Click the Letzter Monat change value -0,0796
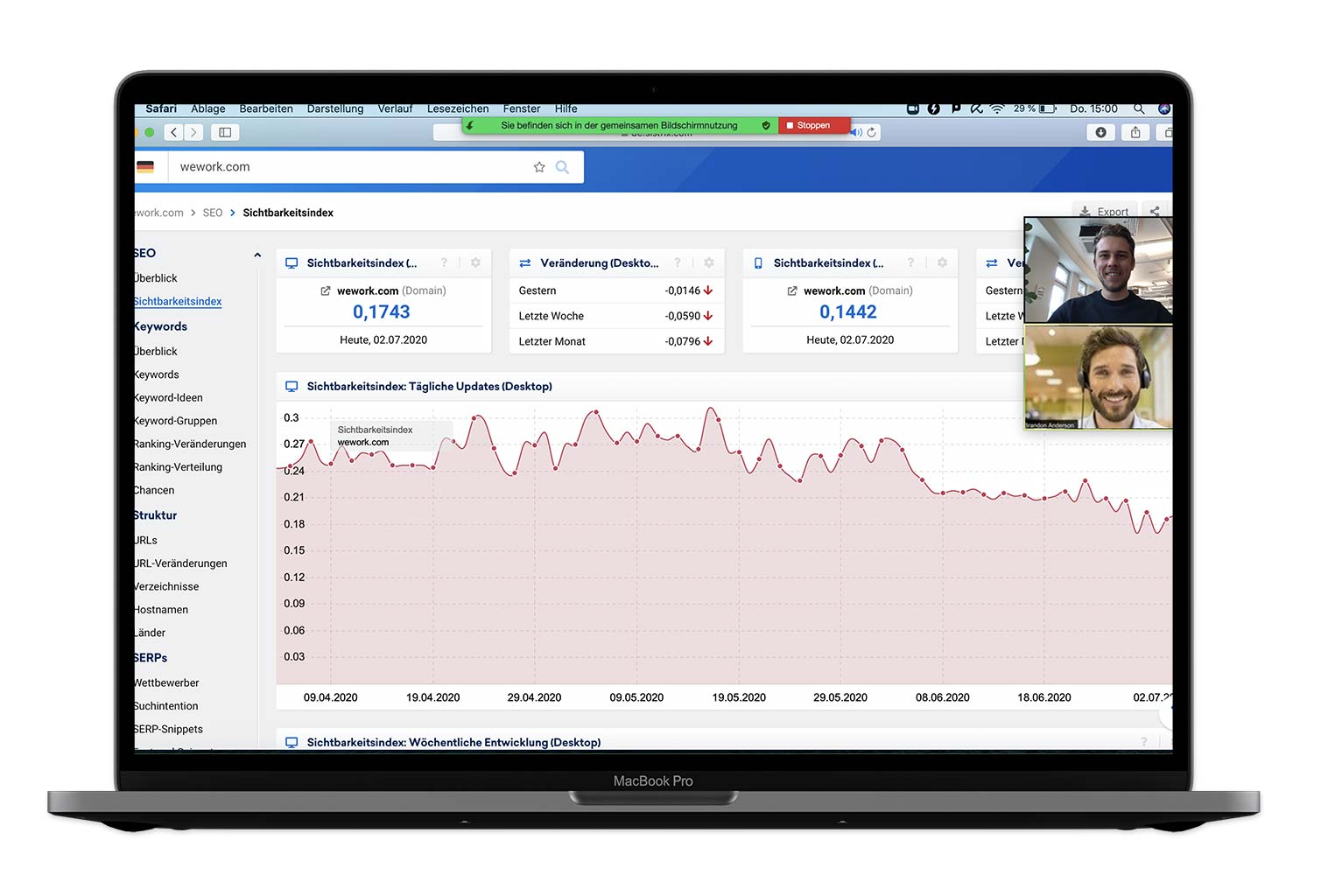 (683, 341)
